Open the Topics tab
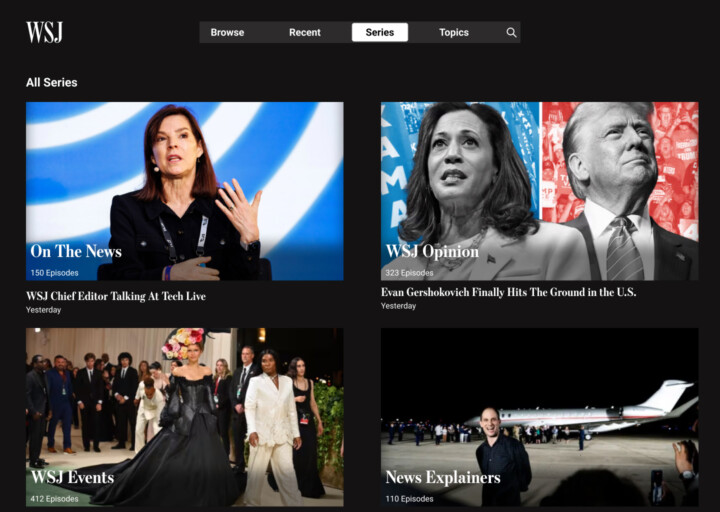The width and height of the screenshot is (720, 512). pyautogui.click(x=454, y=33)
